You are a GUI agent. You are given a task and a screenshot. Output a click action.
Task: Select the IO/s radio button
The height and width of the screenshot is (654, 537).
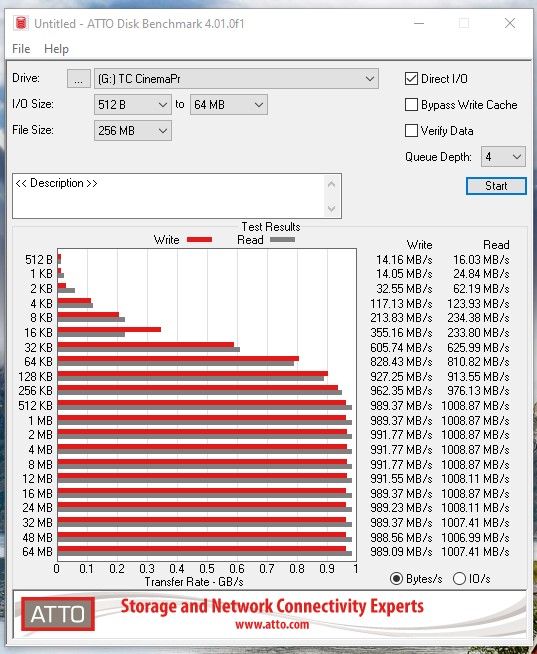pos(459,579)
